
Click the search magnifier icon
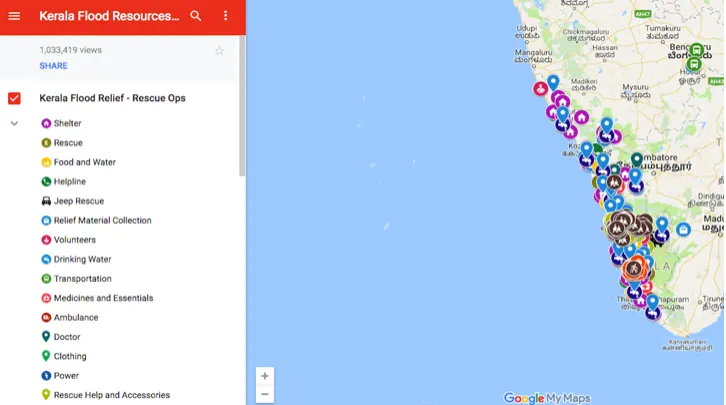coord(196,16)
